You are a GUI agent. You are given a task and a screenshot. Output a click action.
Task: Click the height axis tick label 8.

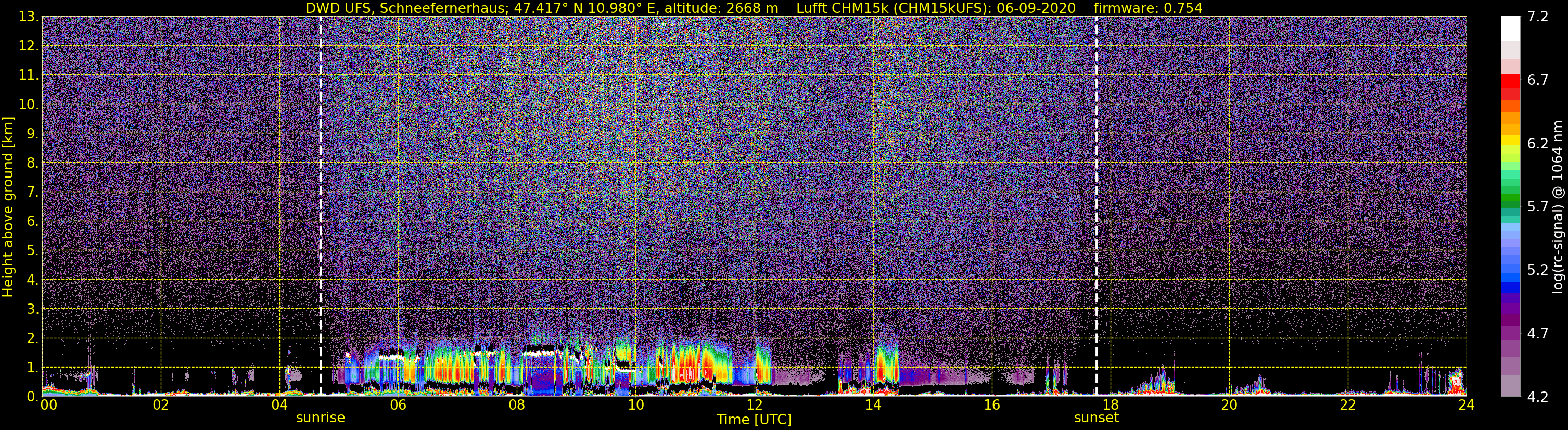tap(32, 163)
